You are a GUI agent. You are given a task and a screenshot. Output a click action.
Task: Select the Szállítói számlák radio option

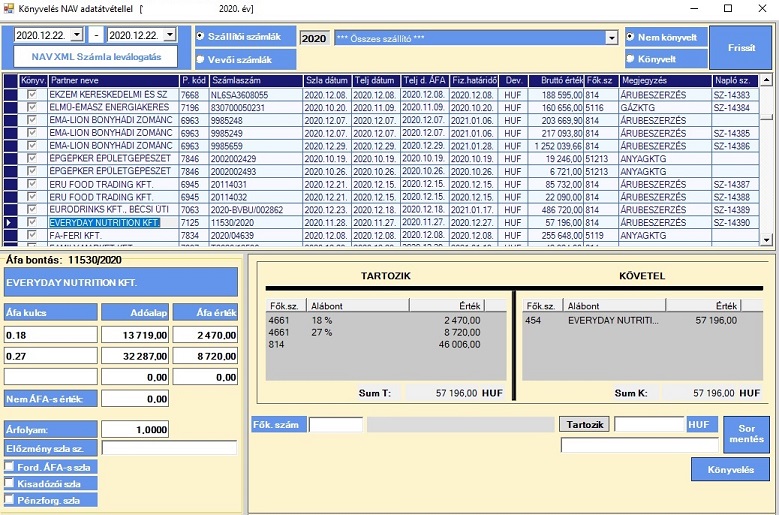[x=201, y=36]
